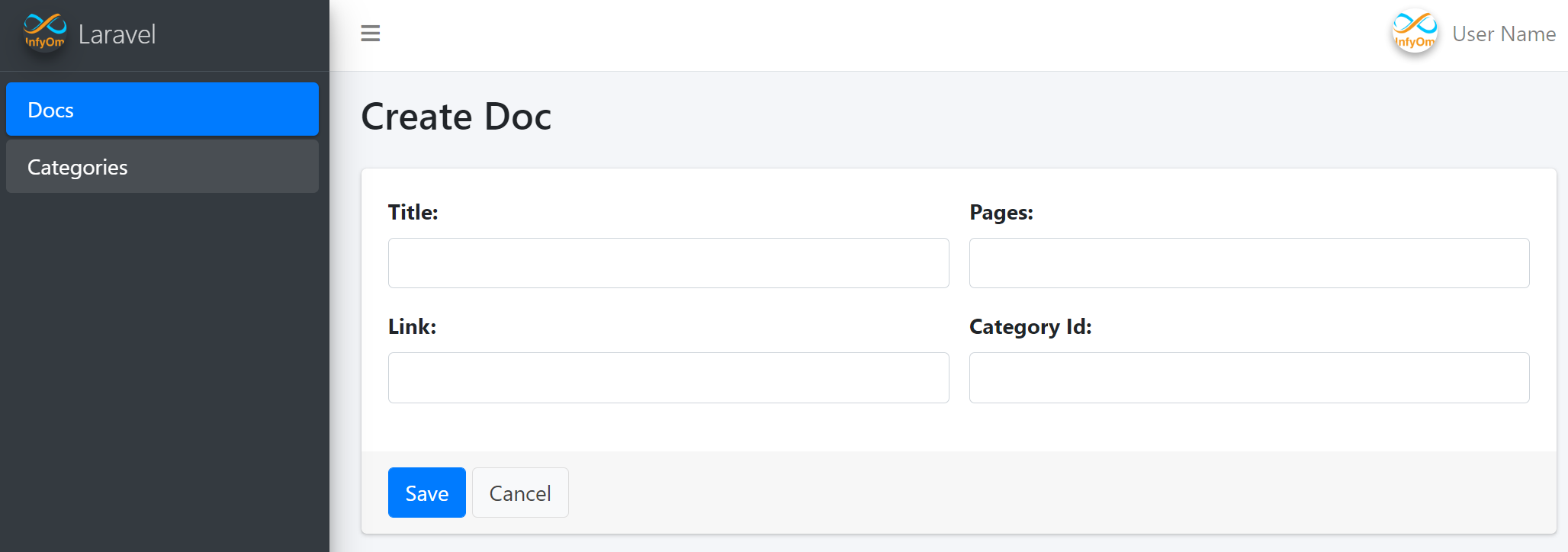Click the Category Id input box
1568x552 pixels.
(x=1248, y=377)
